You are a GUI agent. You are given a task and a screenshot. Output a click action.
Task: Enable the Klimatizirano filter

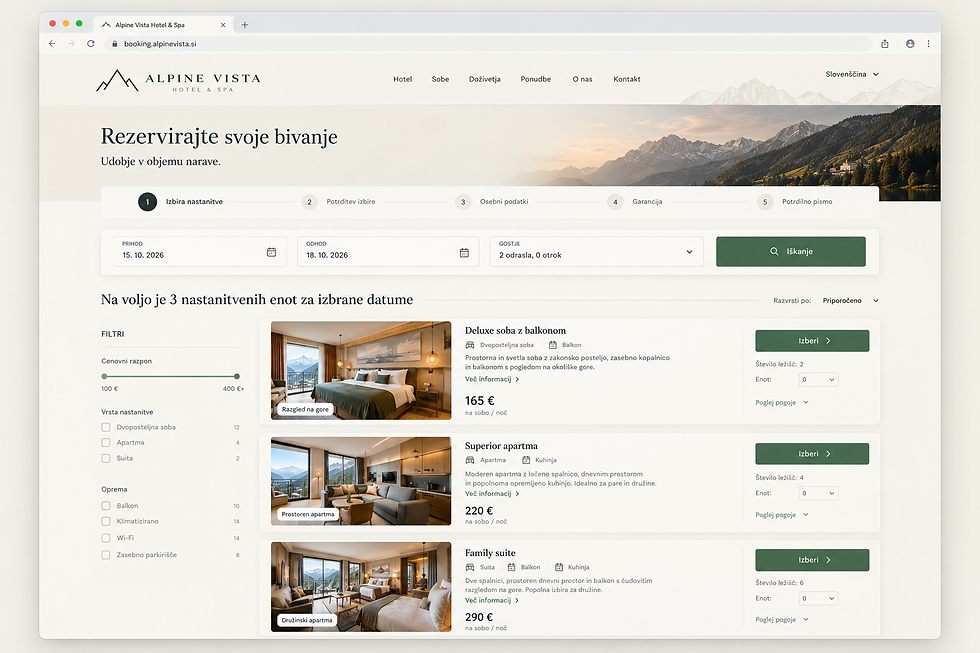click(x=106, y=521)
